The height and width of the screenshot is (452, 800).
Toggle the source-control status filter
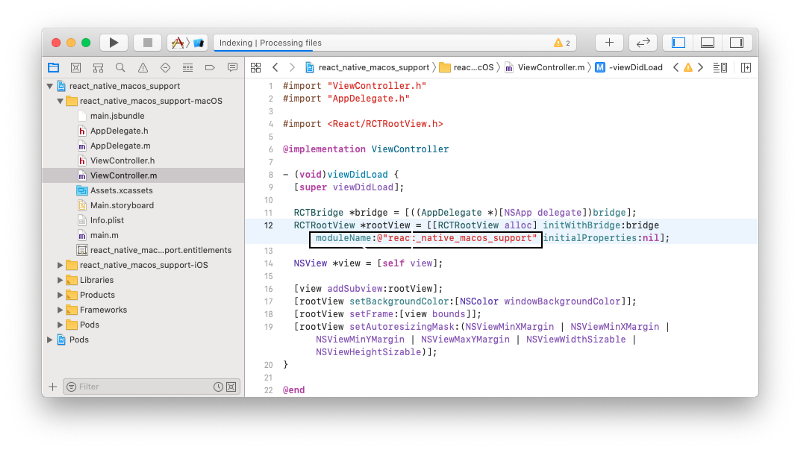pos(231,387)
